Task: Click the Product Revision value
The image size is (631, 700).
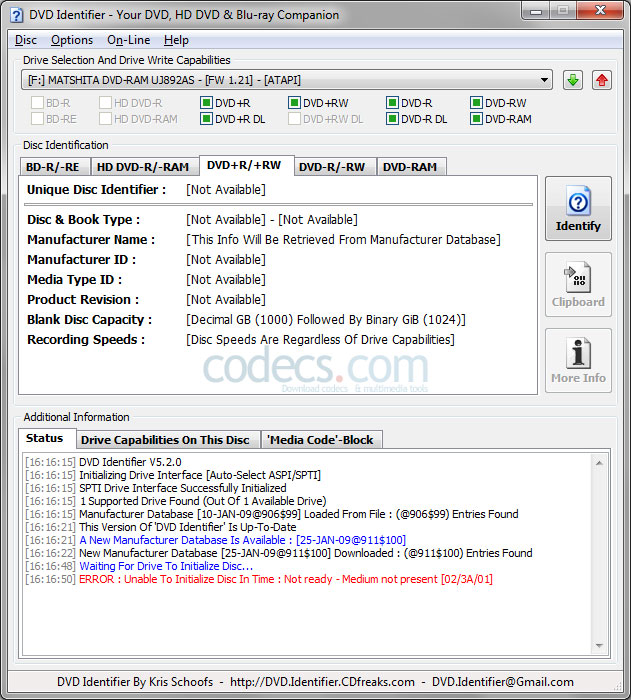Action: tap(226, 300)
